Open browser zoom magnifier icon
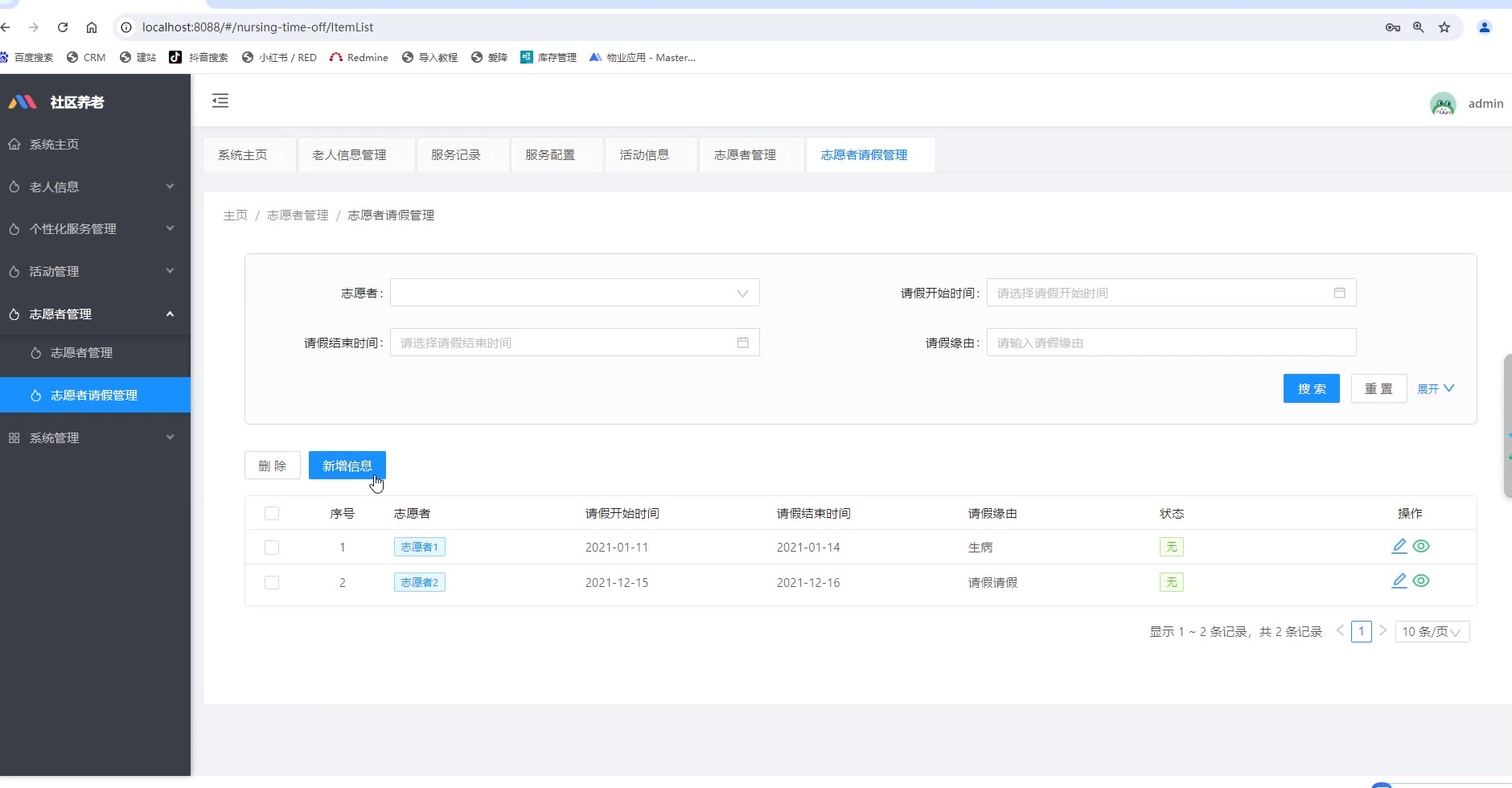This screenshot has width=1512, height=788. point(1419,27)
